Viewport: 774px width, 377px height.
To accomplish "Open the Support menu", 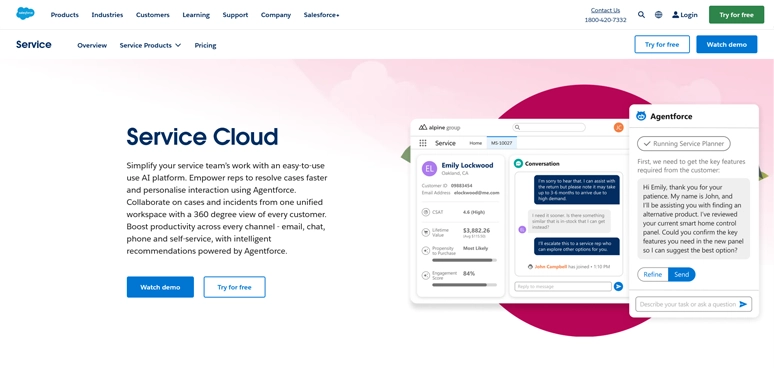I will [x=235, y=15].
